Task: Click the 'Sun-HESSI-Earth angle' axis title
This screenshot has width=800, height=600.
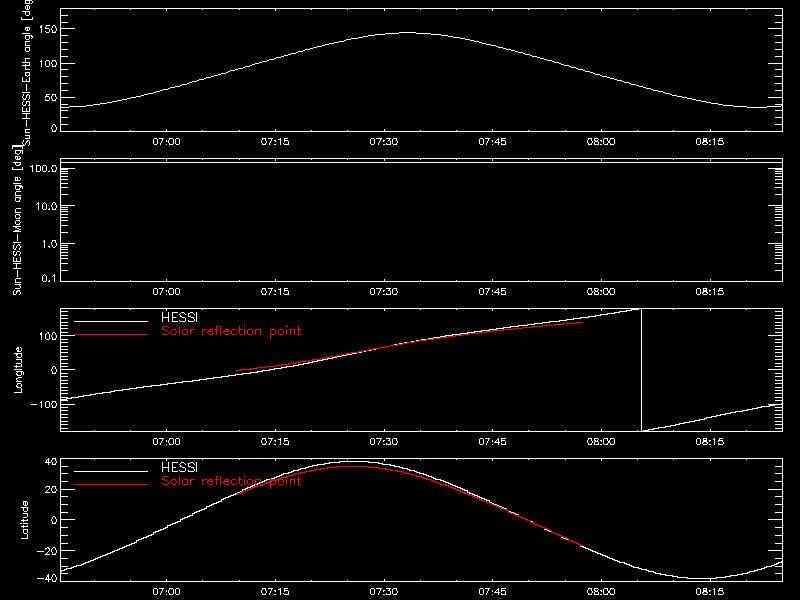Action: 27,71
